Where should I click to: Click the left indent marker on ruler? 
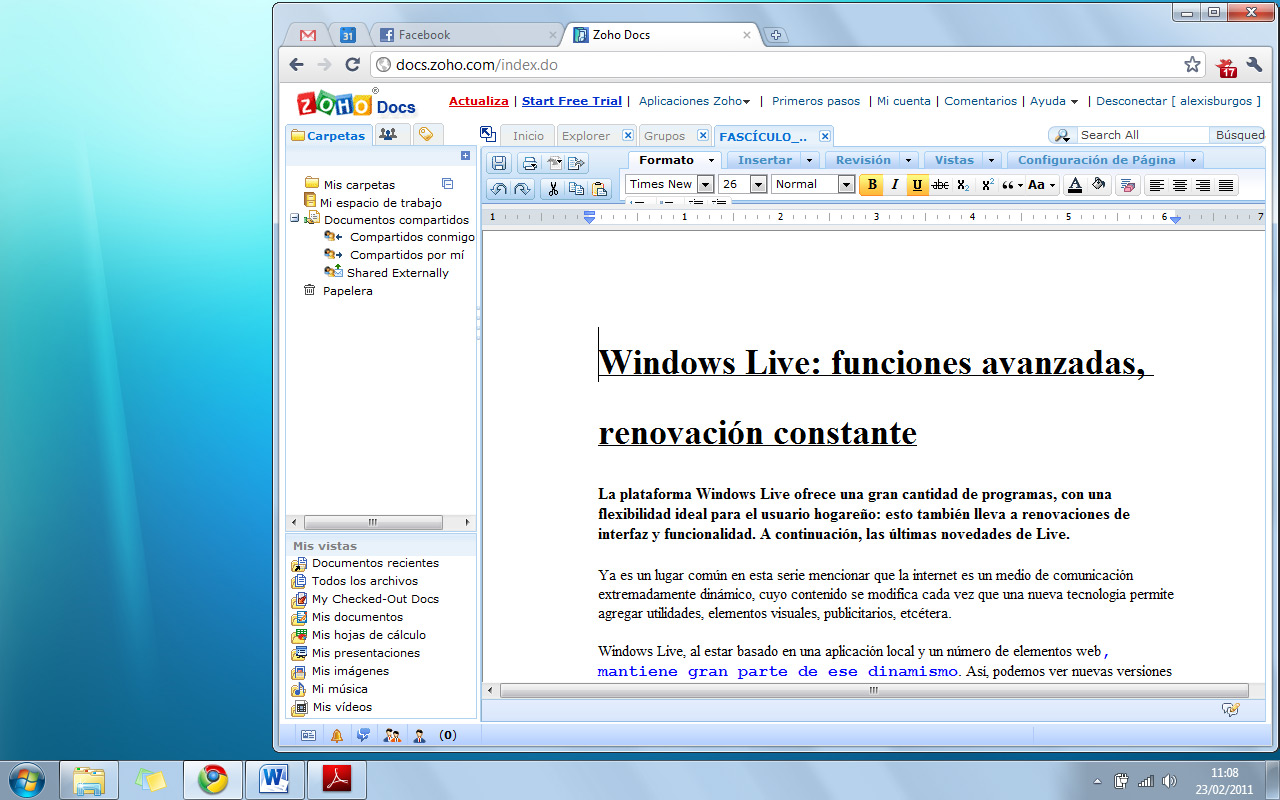(590, 217)
